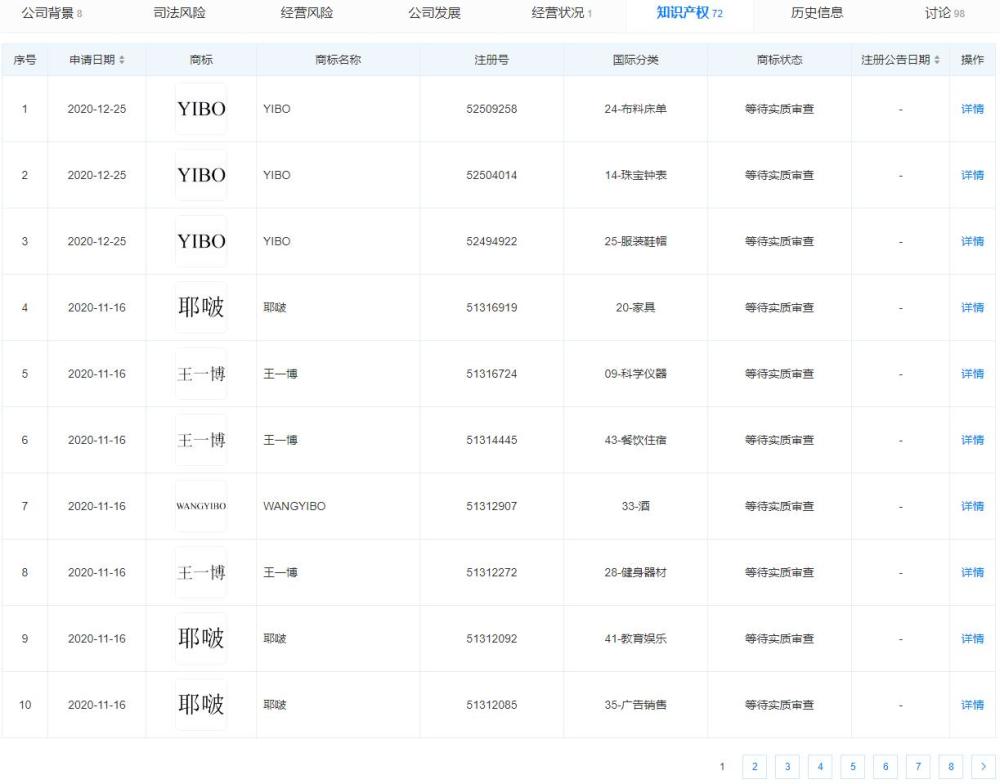The image size is (1000, 784).
Task: Click registration number 51312907
Action: pyautogui.click(x=491, y=507)
